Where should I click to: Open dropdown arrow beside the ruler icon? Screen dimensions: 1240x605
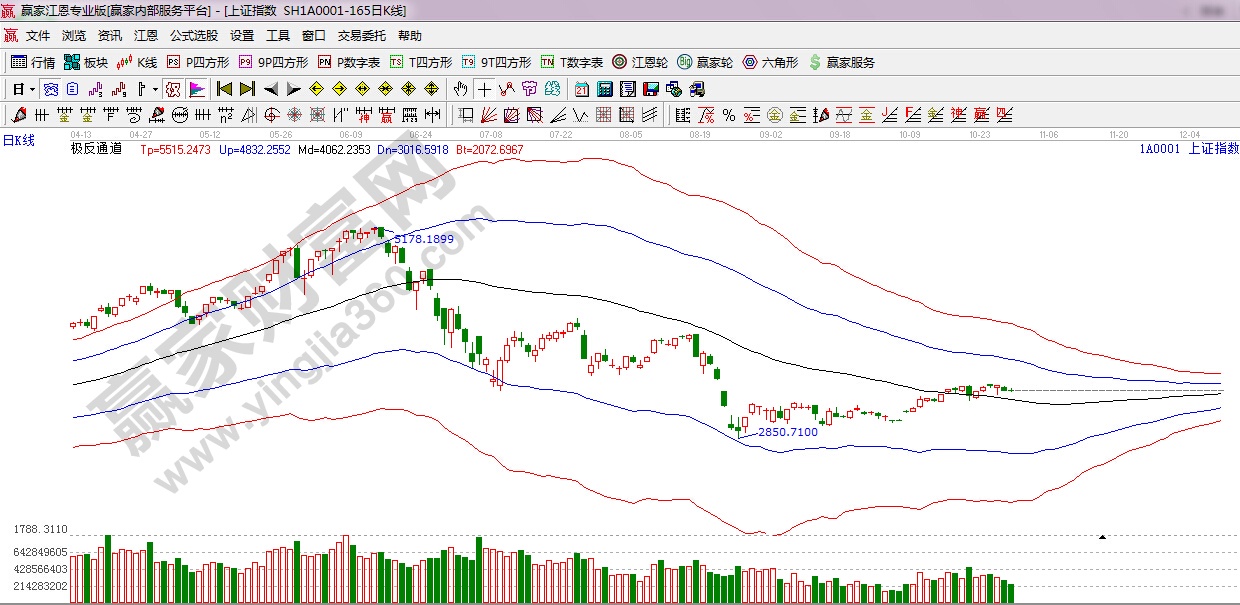click(155, 89)
